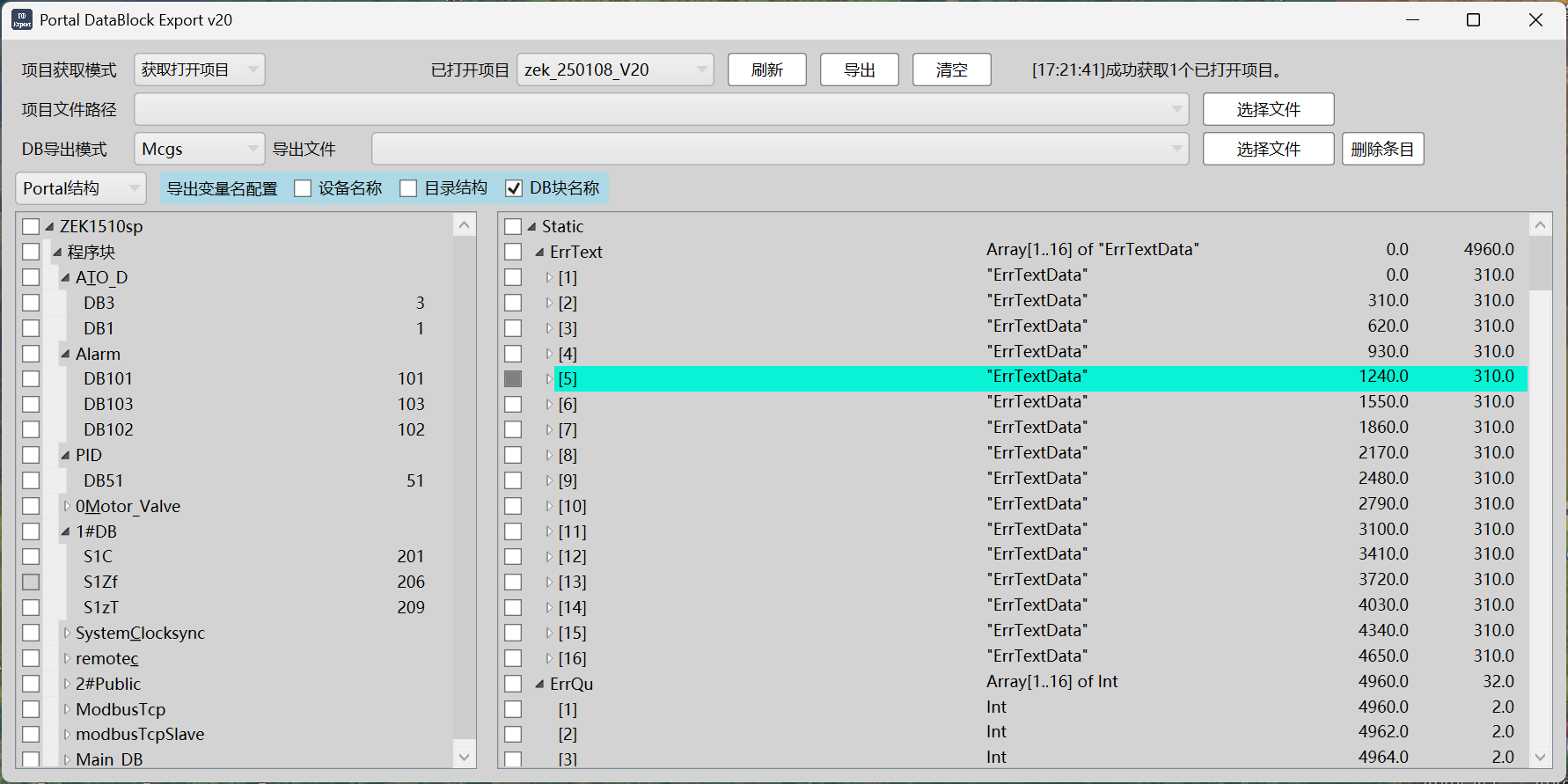Screen dimensions: 1568x784
Task: Collapse the ErrQu array node
Action: click(539, 685)
